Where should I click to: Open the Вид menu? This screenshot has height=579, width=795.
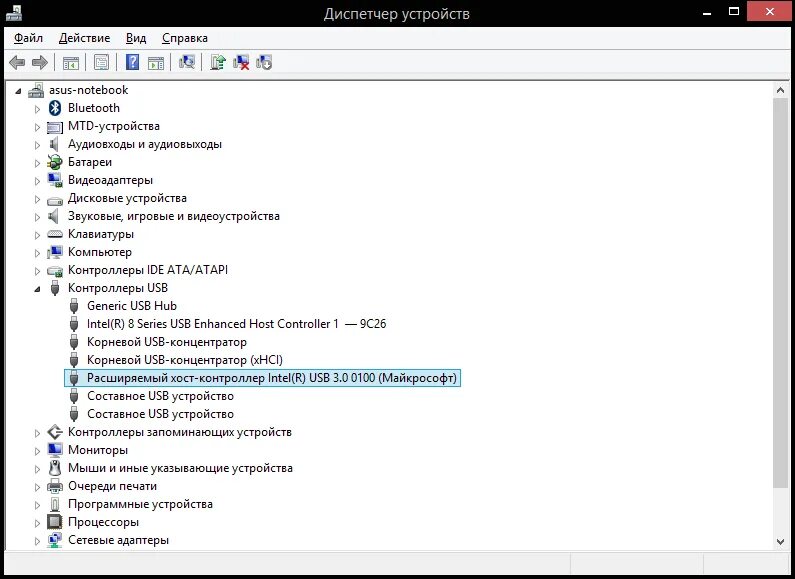(x=136, y=38)
